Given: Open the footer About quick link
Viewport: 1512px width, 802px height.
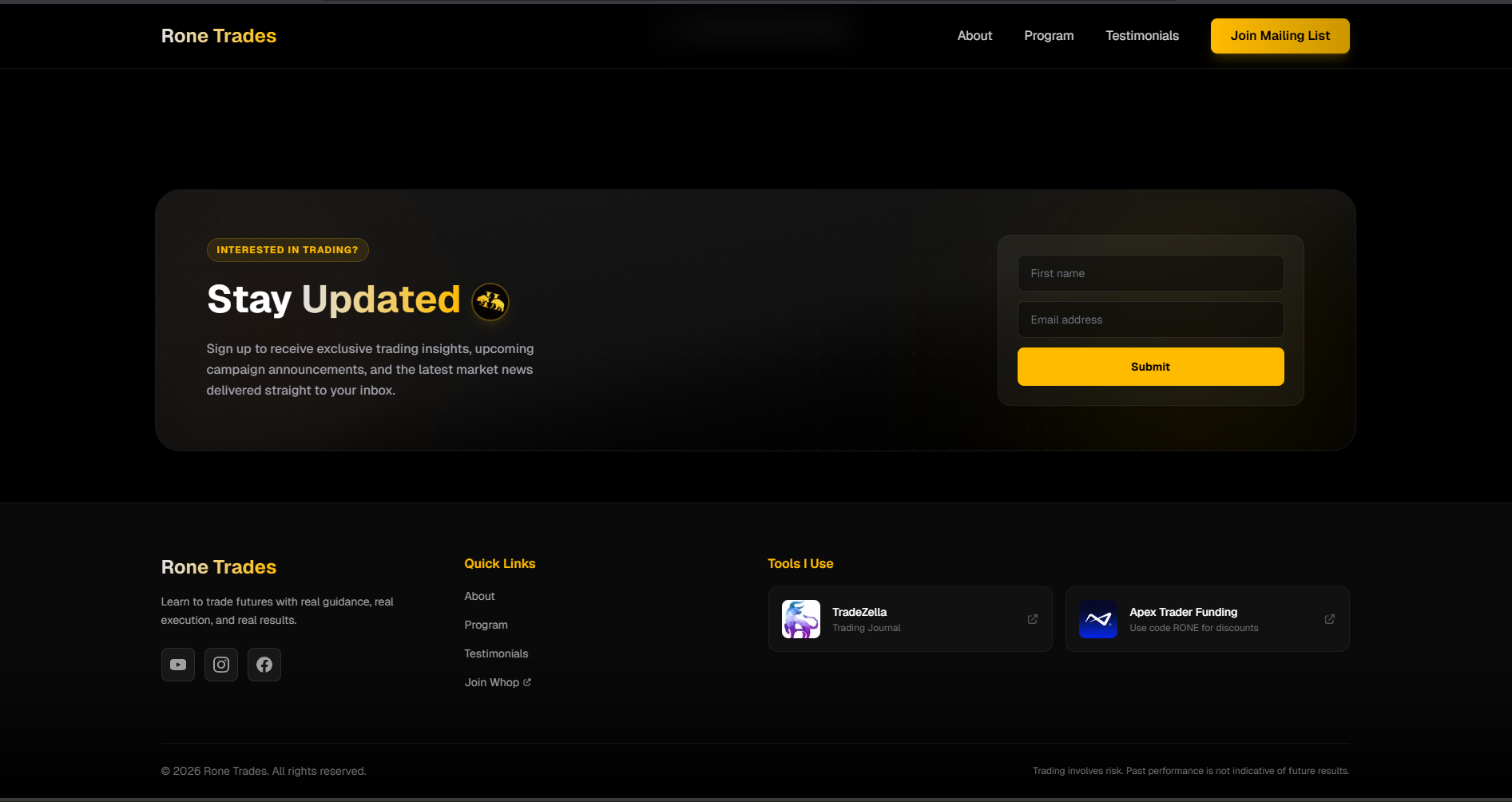Looking at the screenshot, I should click(x=480, y=596).
